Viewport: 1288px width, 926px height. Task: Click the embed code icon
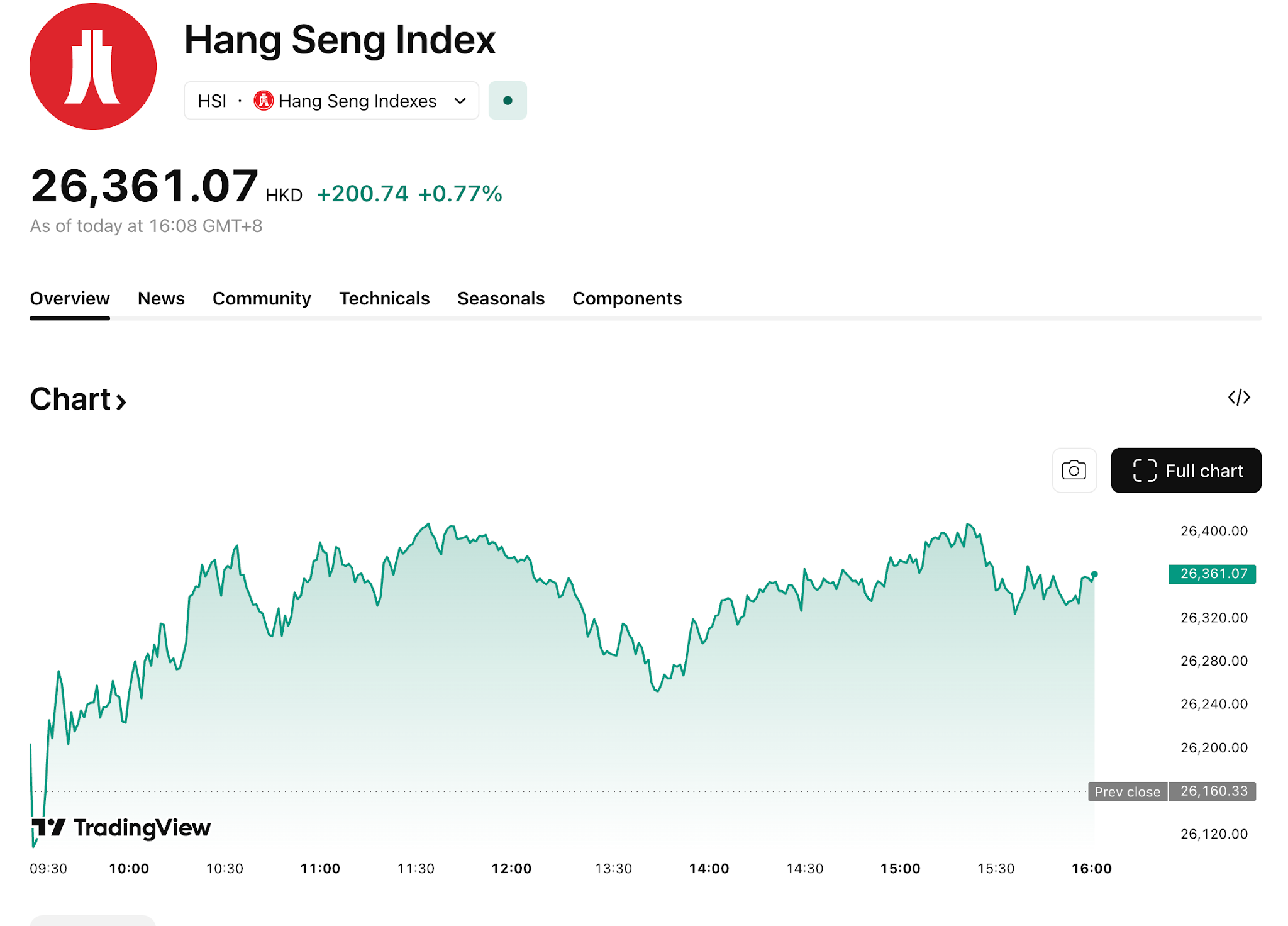pos(1239,398)
